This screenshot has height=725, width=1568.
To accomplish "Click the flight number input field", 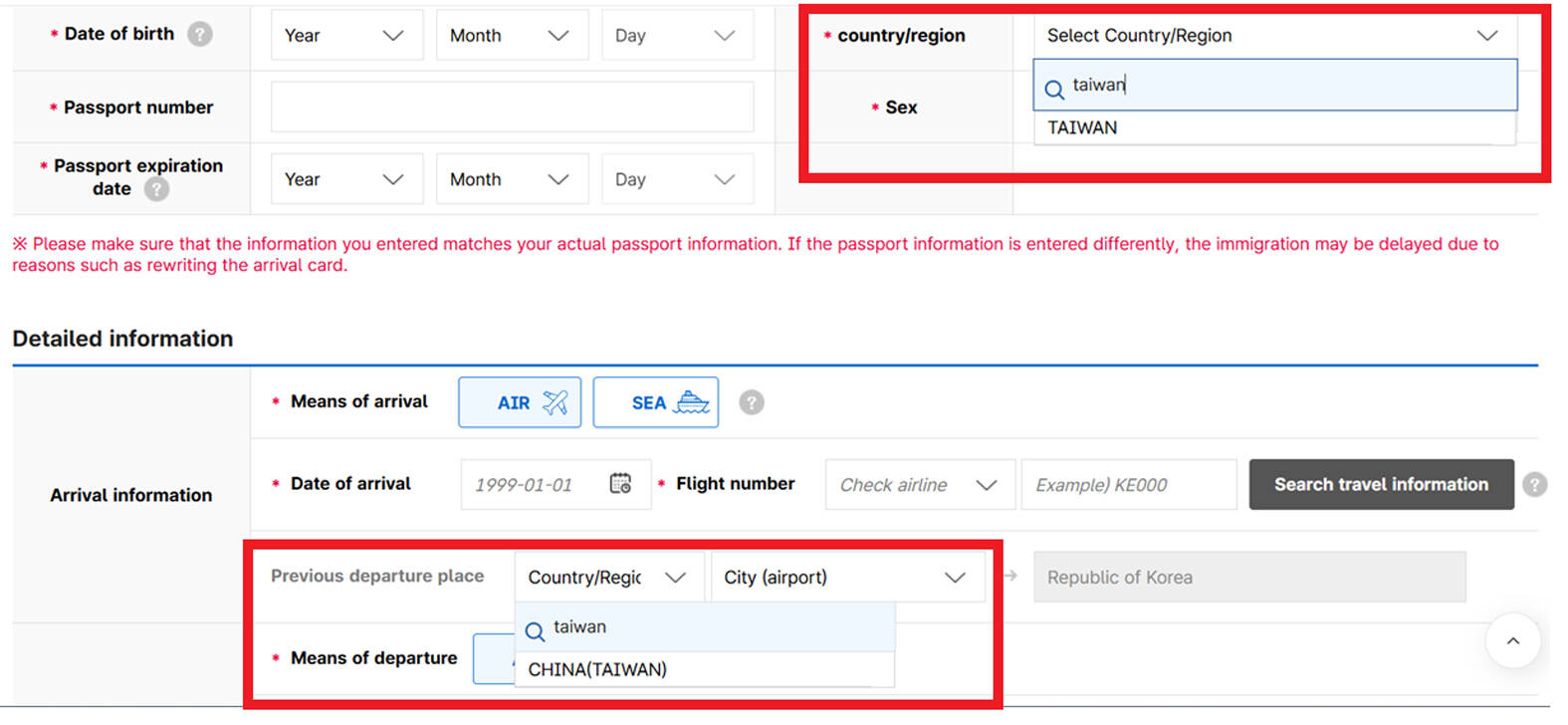I will pos(1128,485).
